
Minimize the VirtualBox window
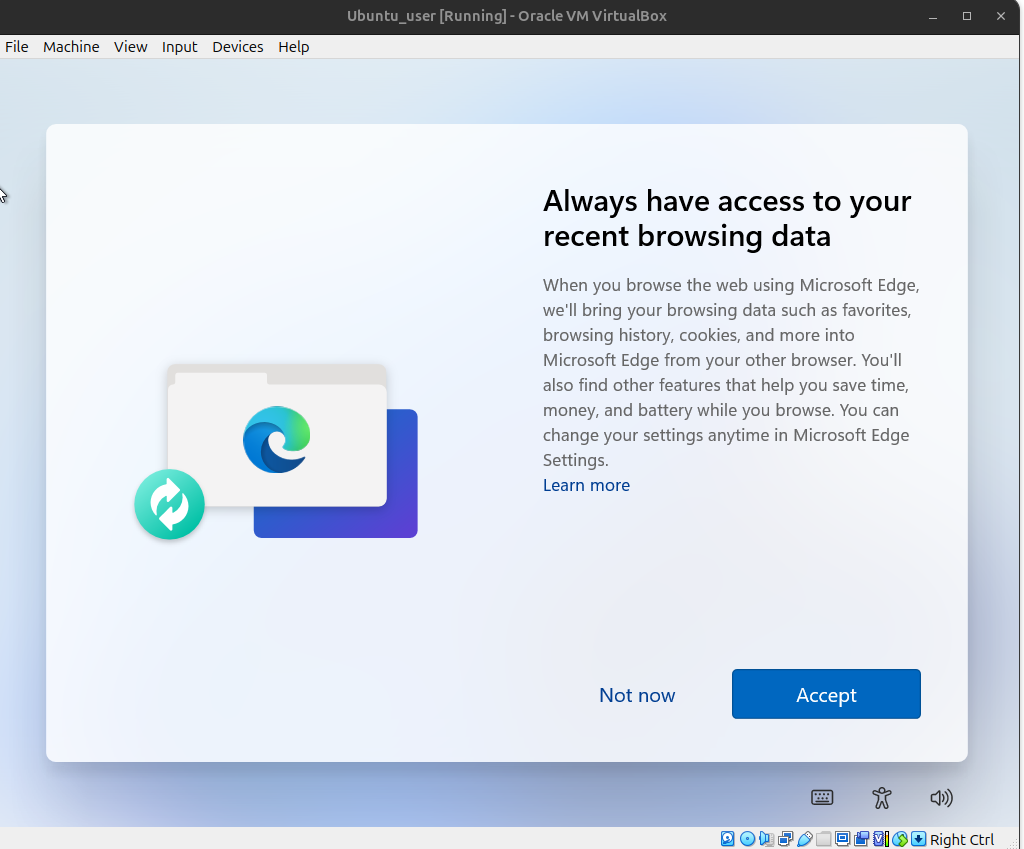933,16
